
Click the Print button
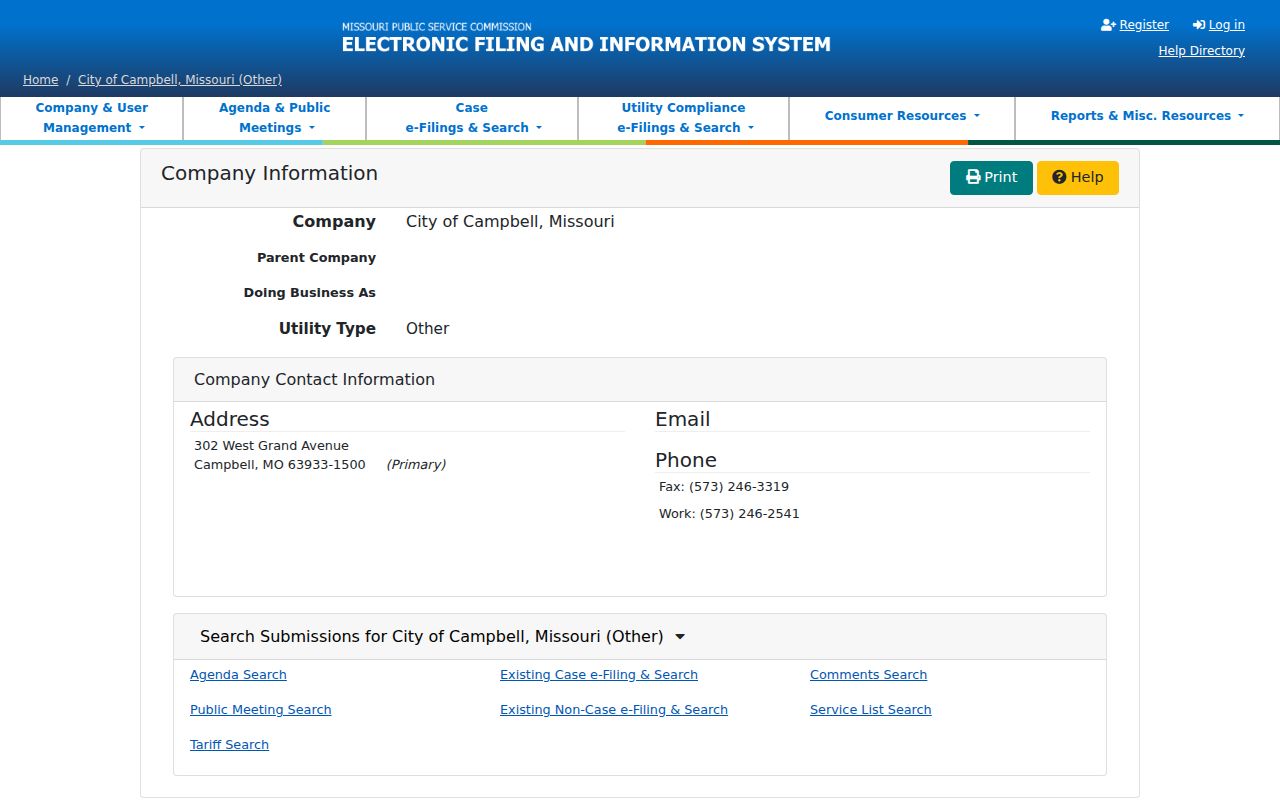point(991,178)
